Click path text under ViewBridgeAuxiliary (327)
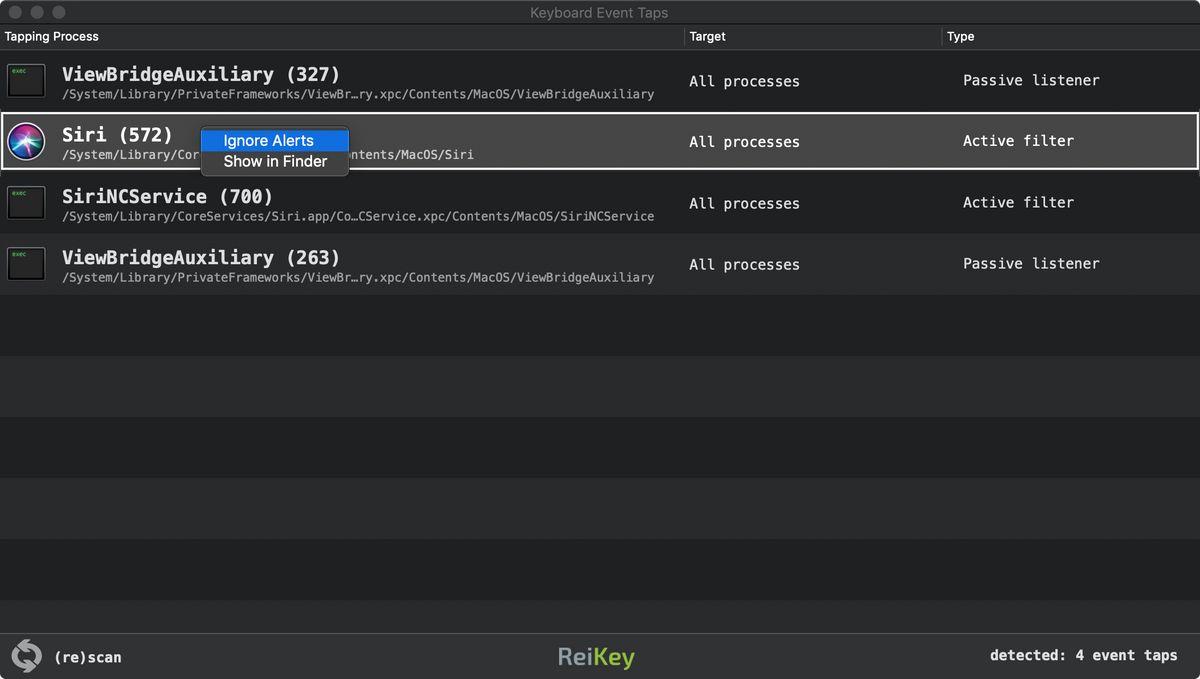The width and height of the screenshot is (1200, 679). tap(358, 94)
